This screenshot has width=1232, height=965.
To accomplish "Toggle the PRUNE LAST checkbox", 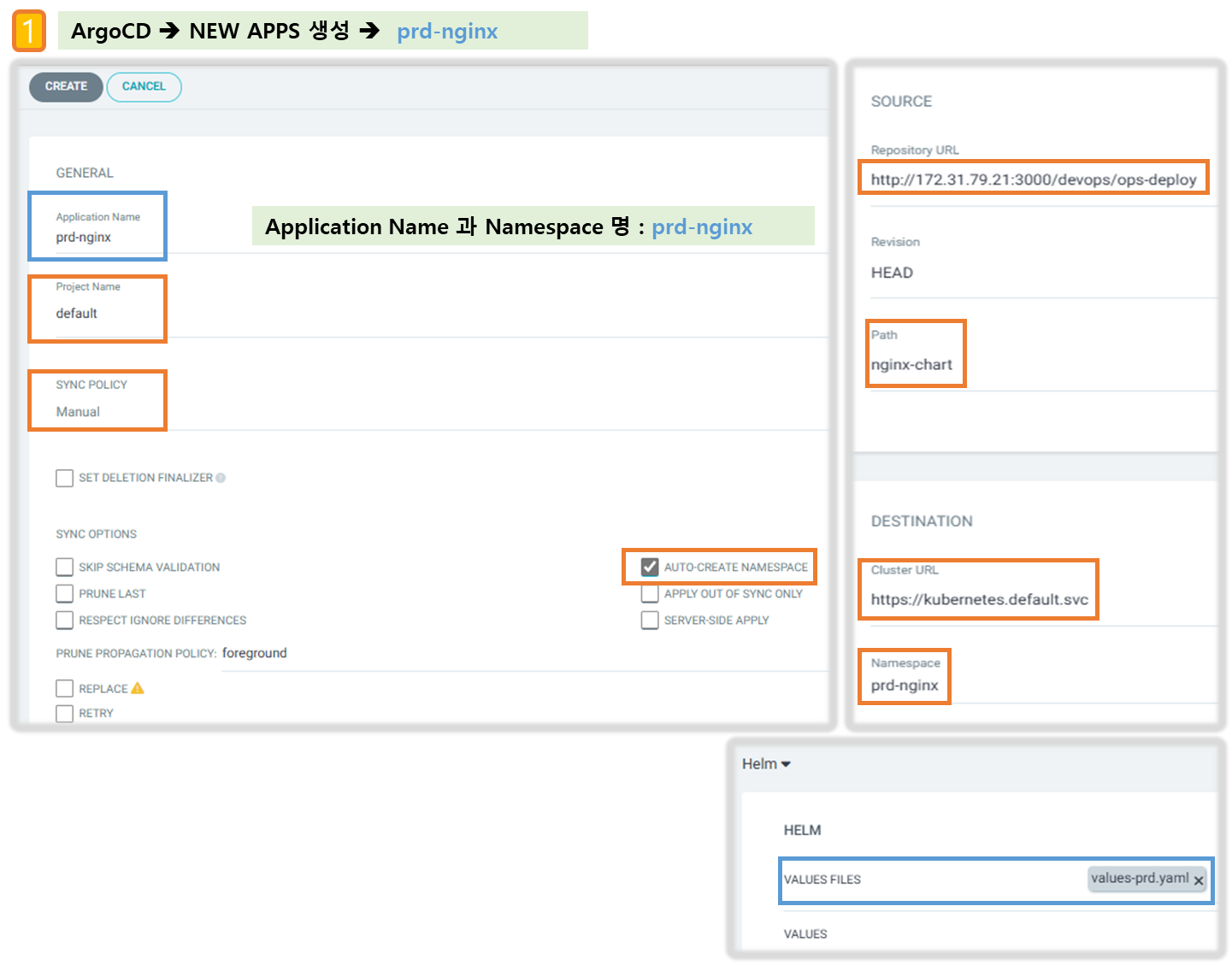I will 64,593.
